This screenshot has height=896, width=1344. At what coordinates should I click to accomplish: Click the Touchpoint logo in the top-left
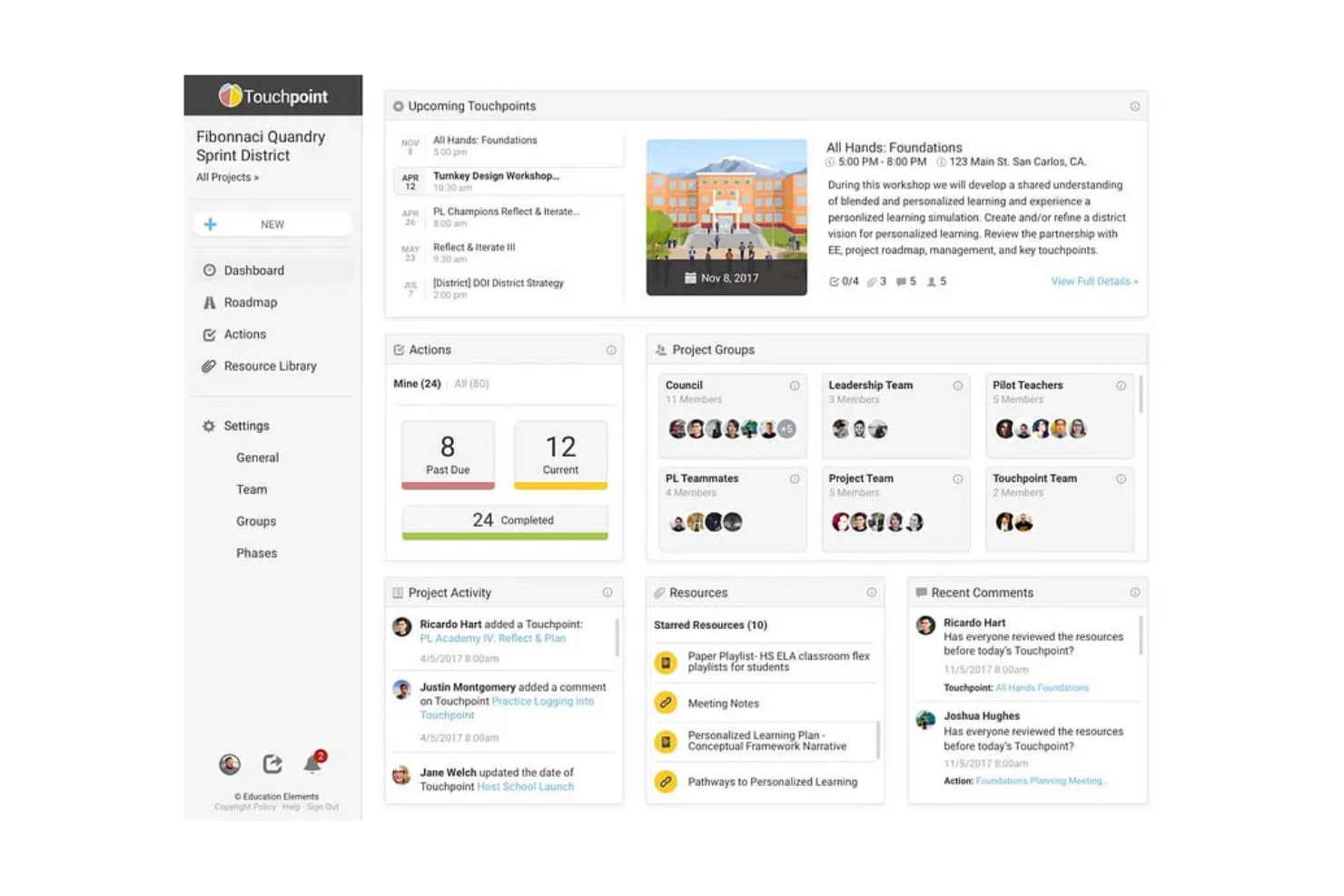pos(272,95)
